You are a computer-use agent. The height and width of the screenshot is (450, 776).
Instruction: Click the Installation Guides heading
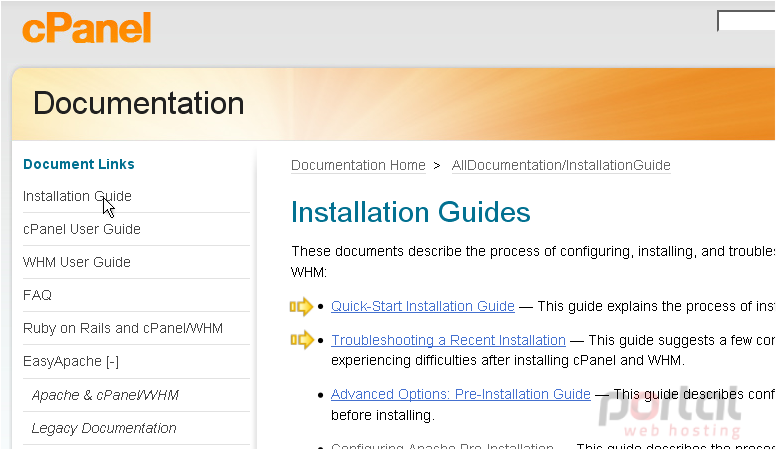click(411, 212)
